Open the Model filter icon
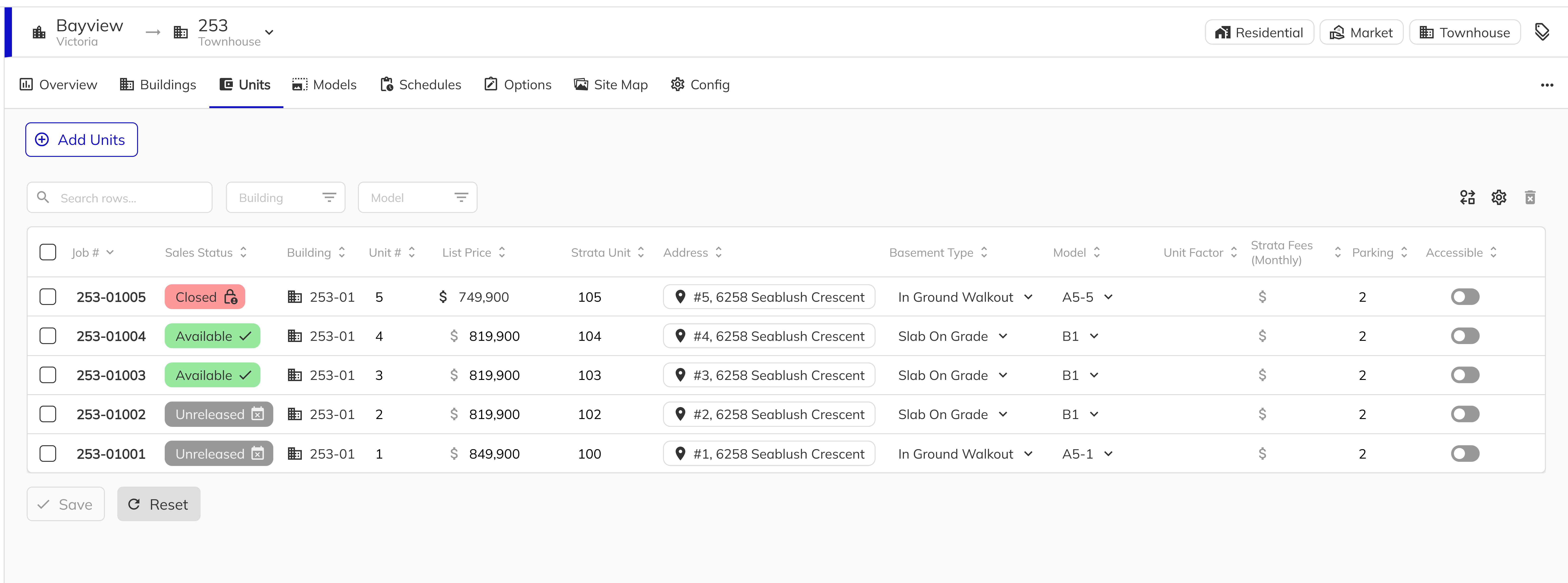The image size is (1568, 583). pos(461,197)
